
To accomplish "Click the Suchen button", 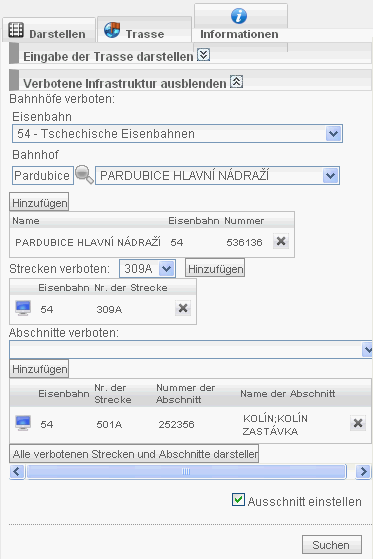I will pos(332,545).
